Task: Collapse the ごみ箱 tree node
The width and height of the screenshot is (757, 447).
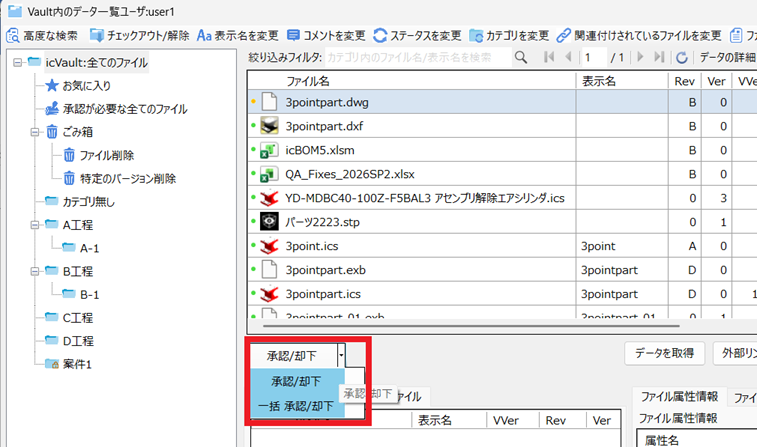Action: 35,132
